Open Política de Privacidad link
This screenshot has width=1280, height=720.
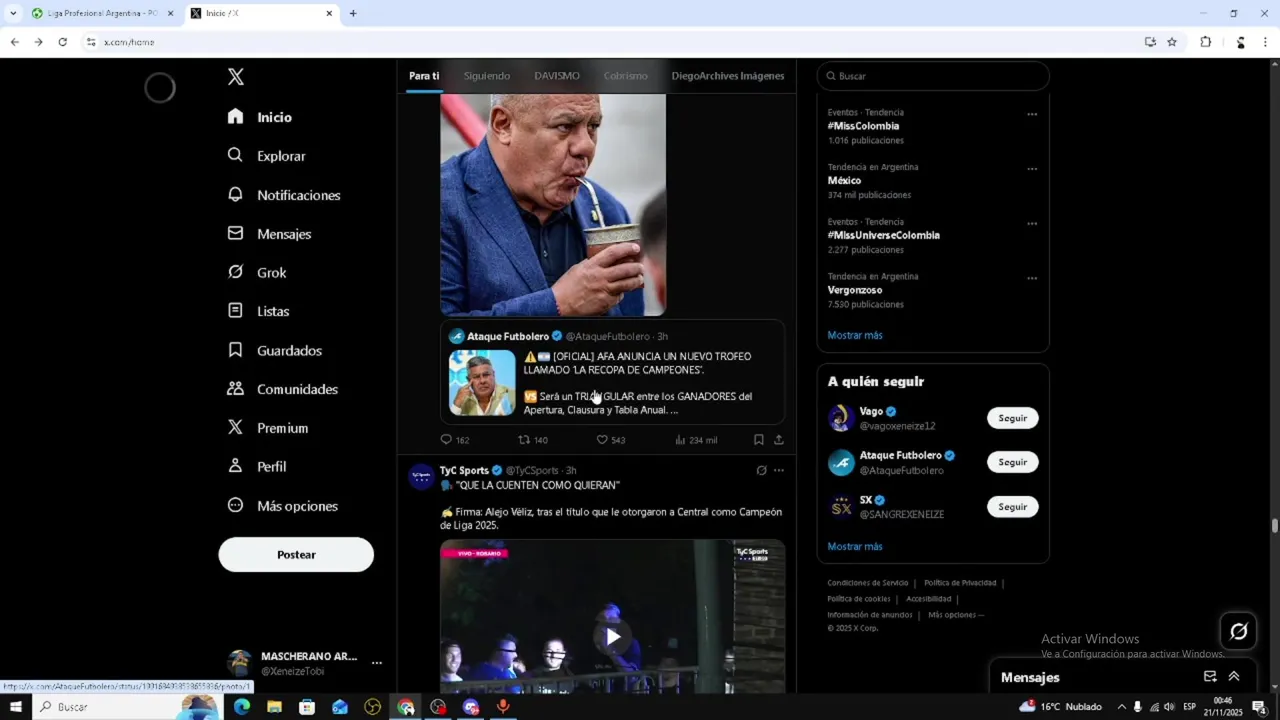[x=960, y=583]
